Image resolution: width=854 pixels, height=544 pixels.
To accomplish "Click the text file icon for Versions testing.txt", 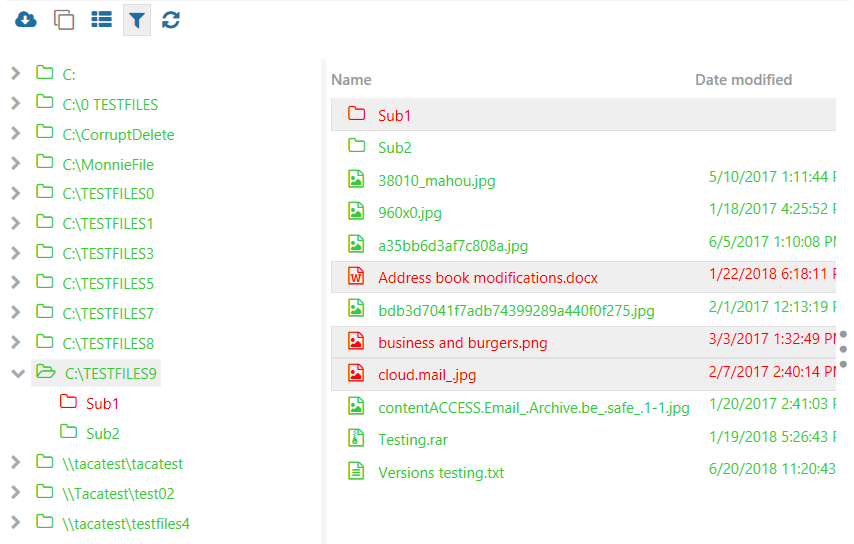I will point(355,472).
